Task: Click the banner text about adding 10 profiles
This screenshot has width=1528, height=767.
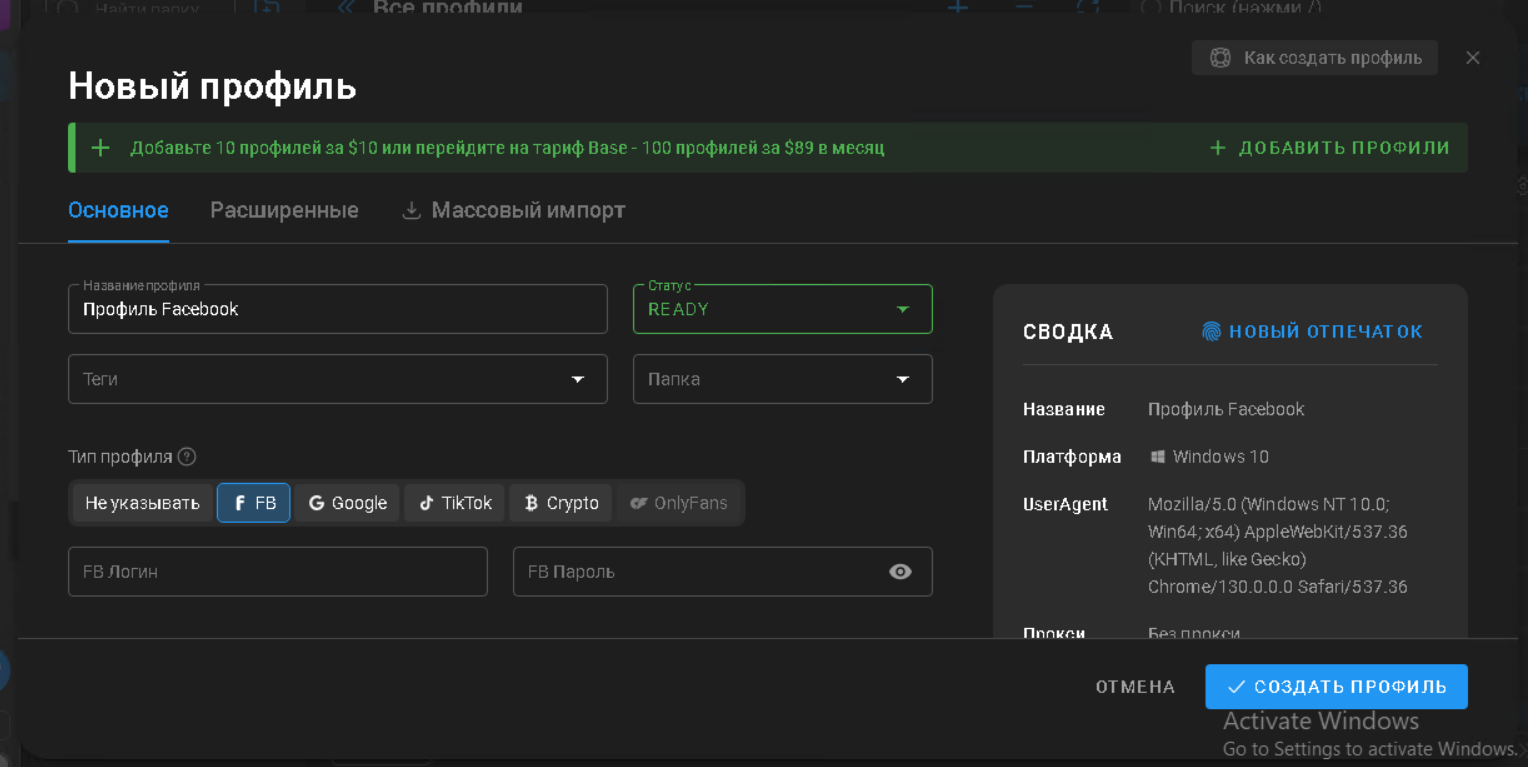Action: point(507,148)
